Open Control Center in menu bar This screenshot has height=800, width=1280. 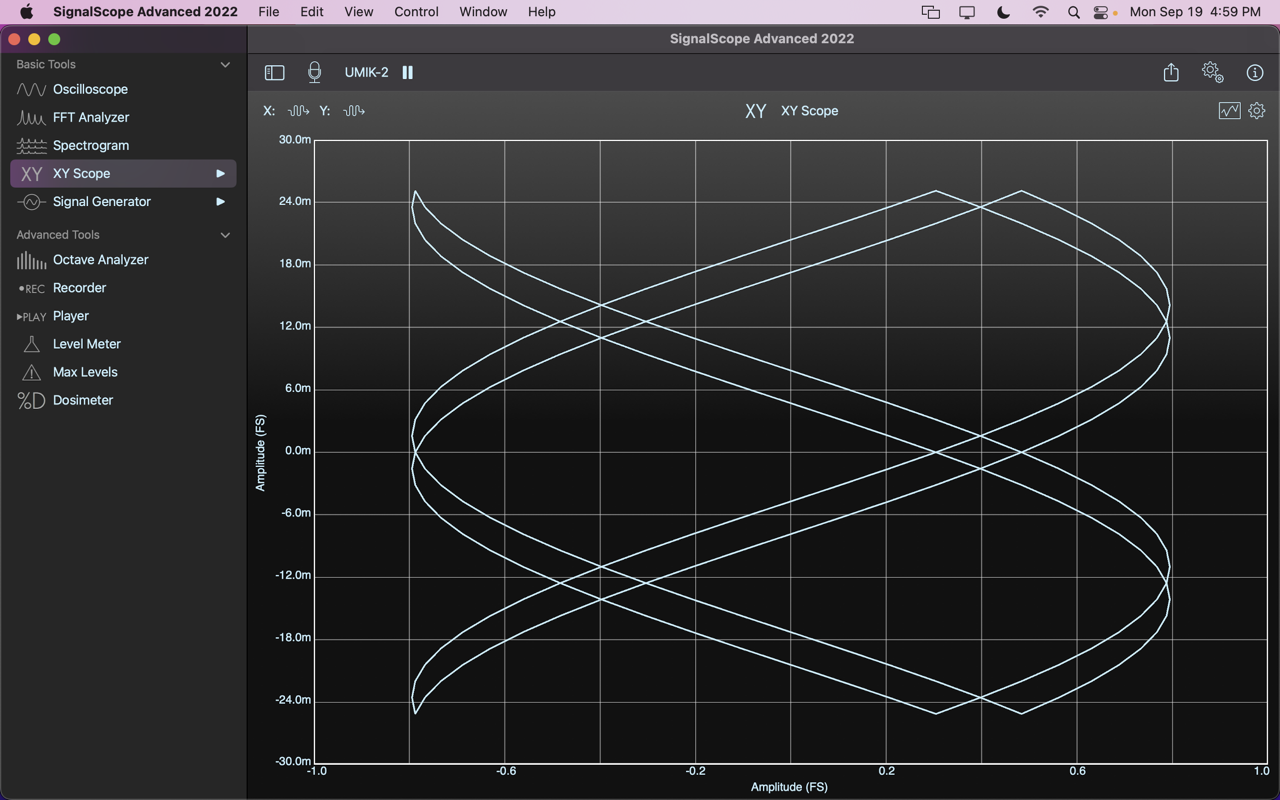[x=1101, y=12]
